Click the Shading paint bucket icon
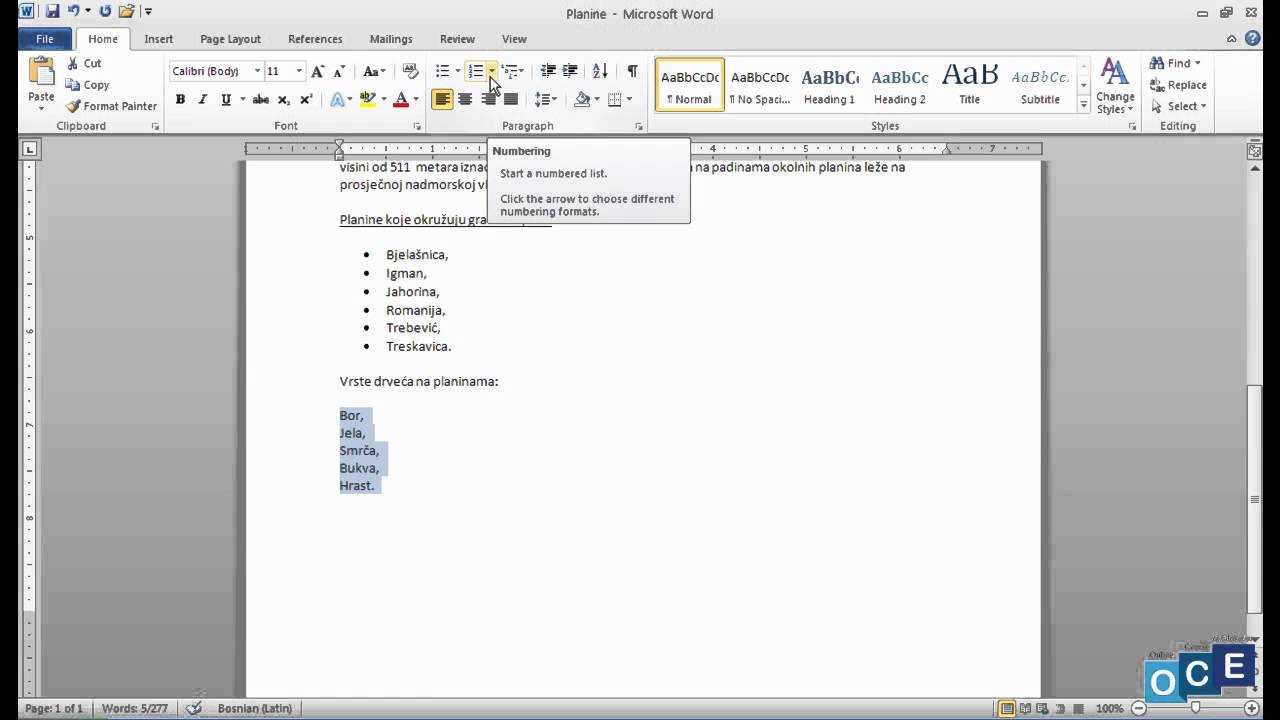 (582, 99)
